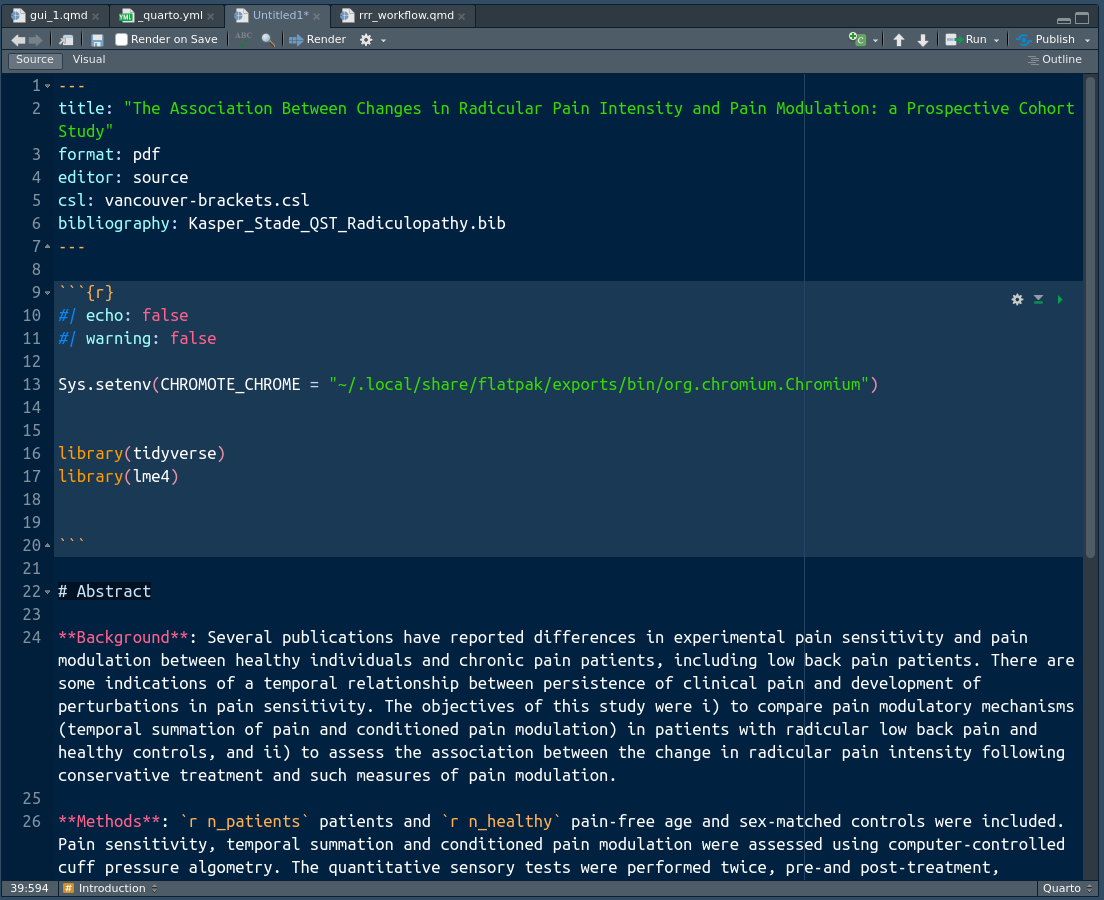1104x900 pixels.
Task: Jump to the next chunk with down arrow
Action: (x=923, y=40)
